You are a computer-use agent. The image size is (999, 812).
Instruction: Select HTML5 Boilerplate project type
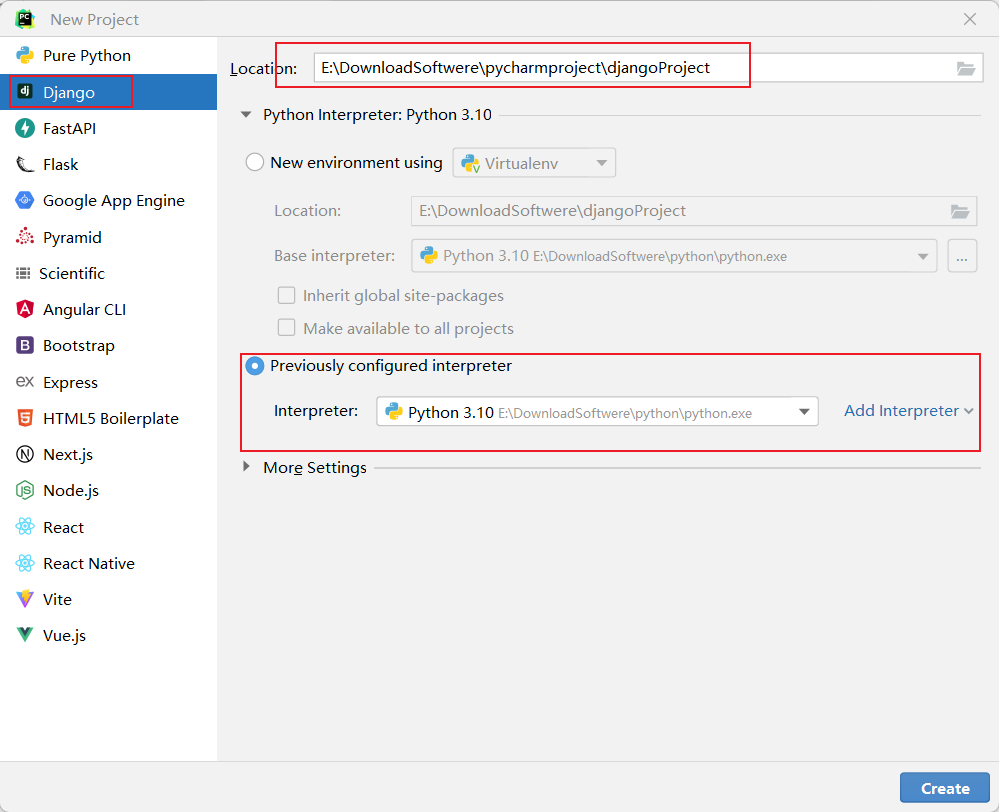tap(108, 418)
